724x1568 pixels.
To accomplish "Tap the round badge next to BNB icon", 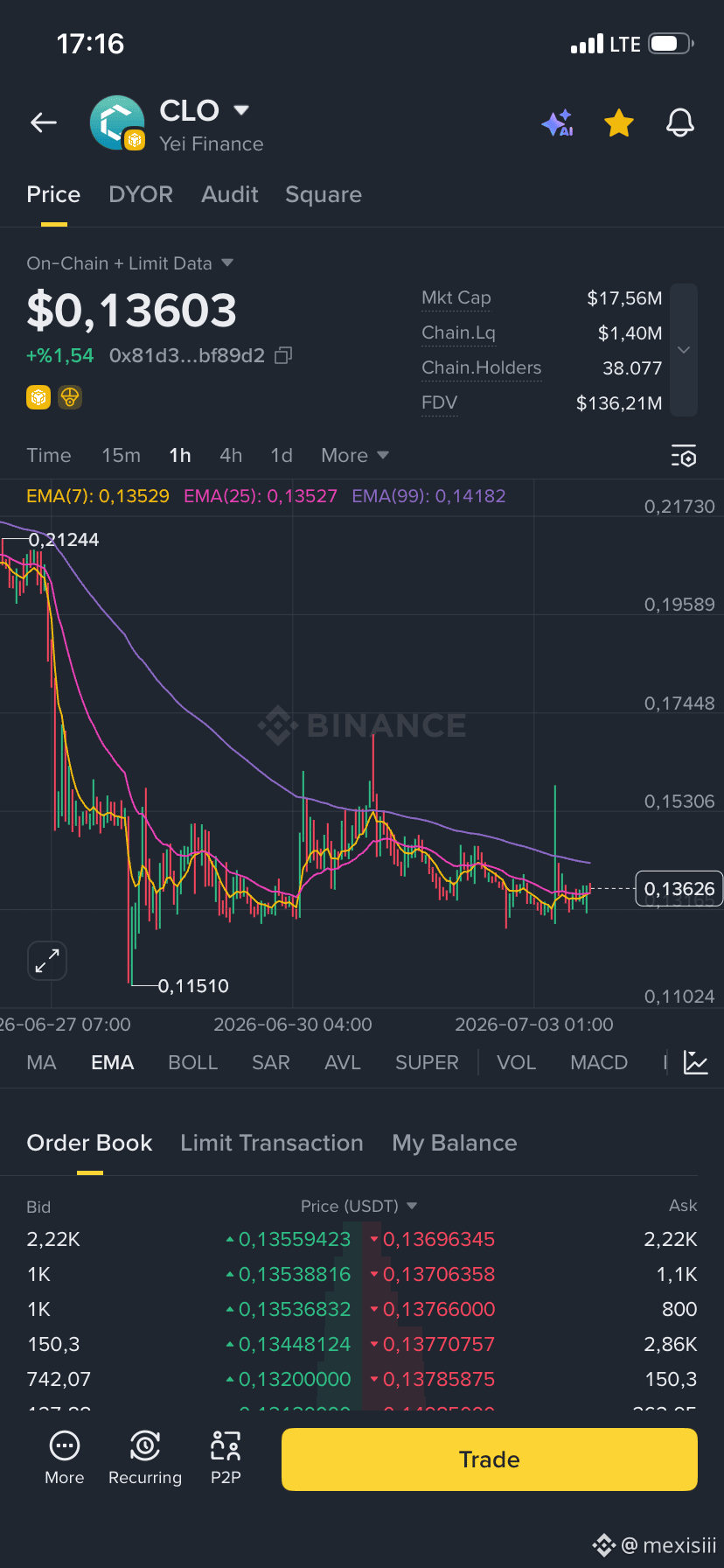I will point(70,397).
